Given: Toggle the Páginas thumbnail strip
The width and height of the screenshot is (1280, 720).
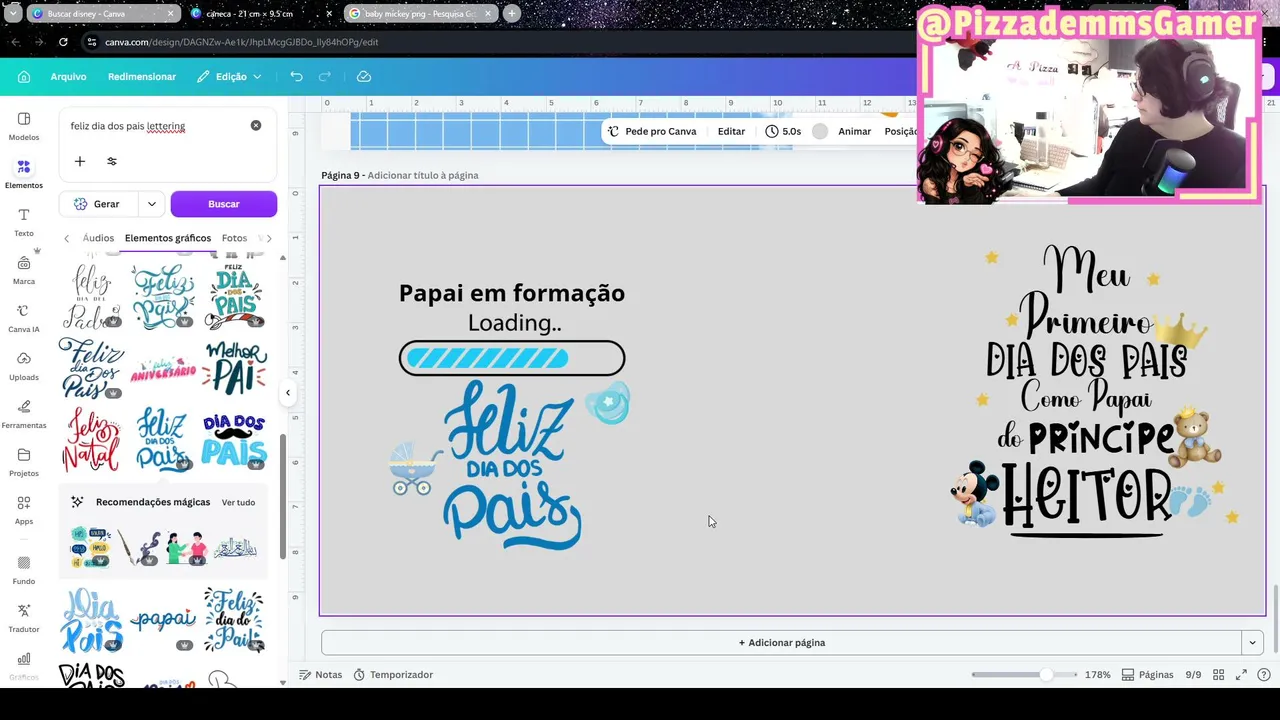Looking at the screenshot, I should (1147, 675).
